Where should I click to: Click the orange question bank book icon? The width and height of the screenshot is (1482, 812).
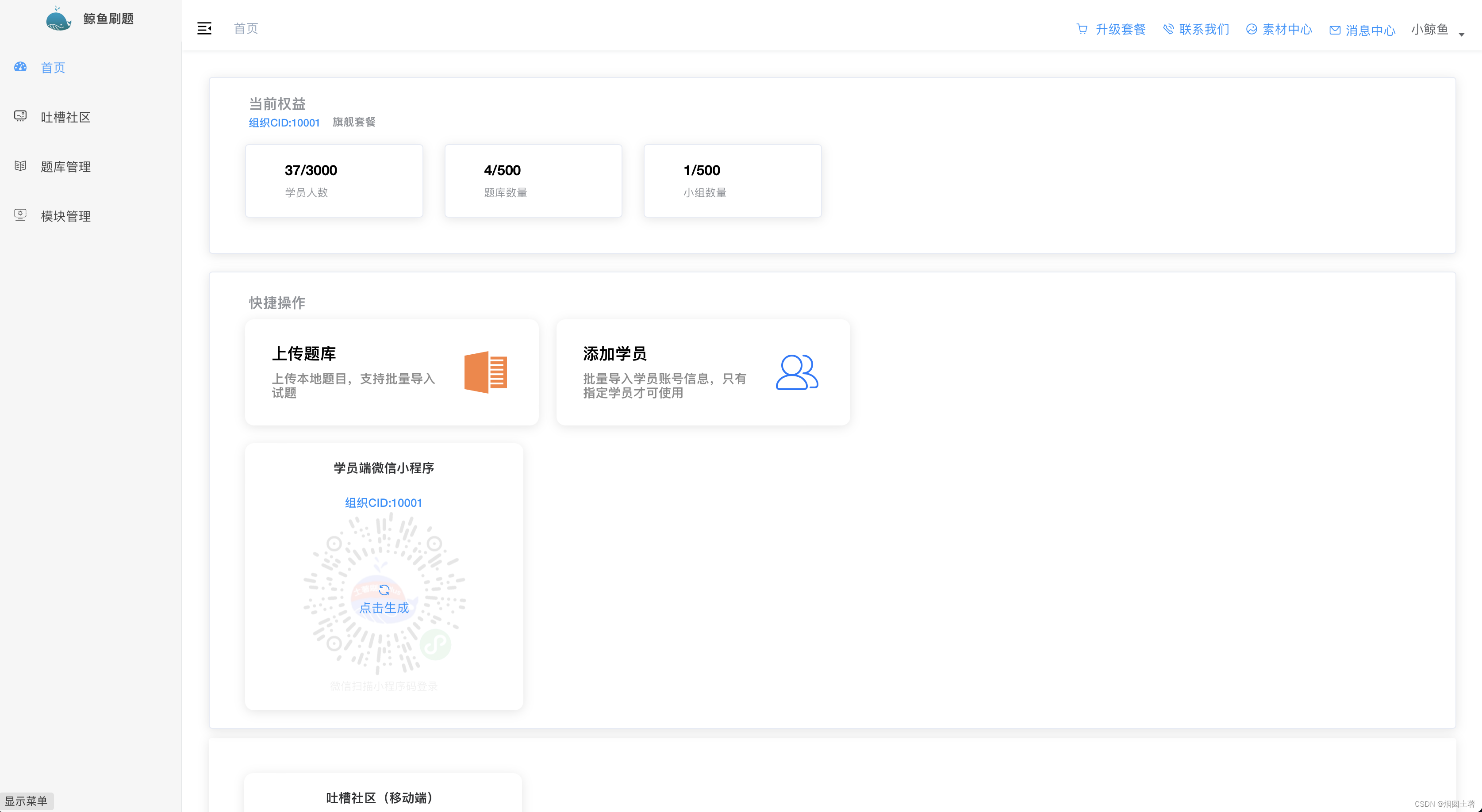[486, 372]
